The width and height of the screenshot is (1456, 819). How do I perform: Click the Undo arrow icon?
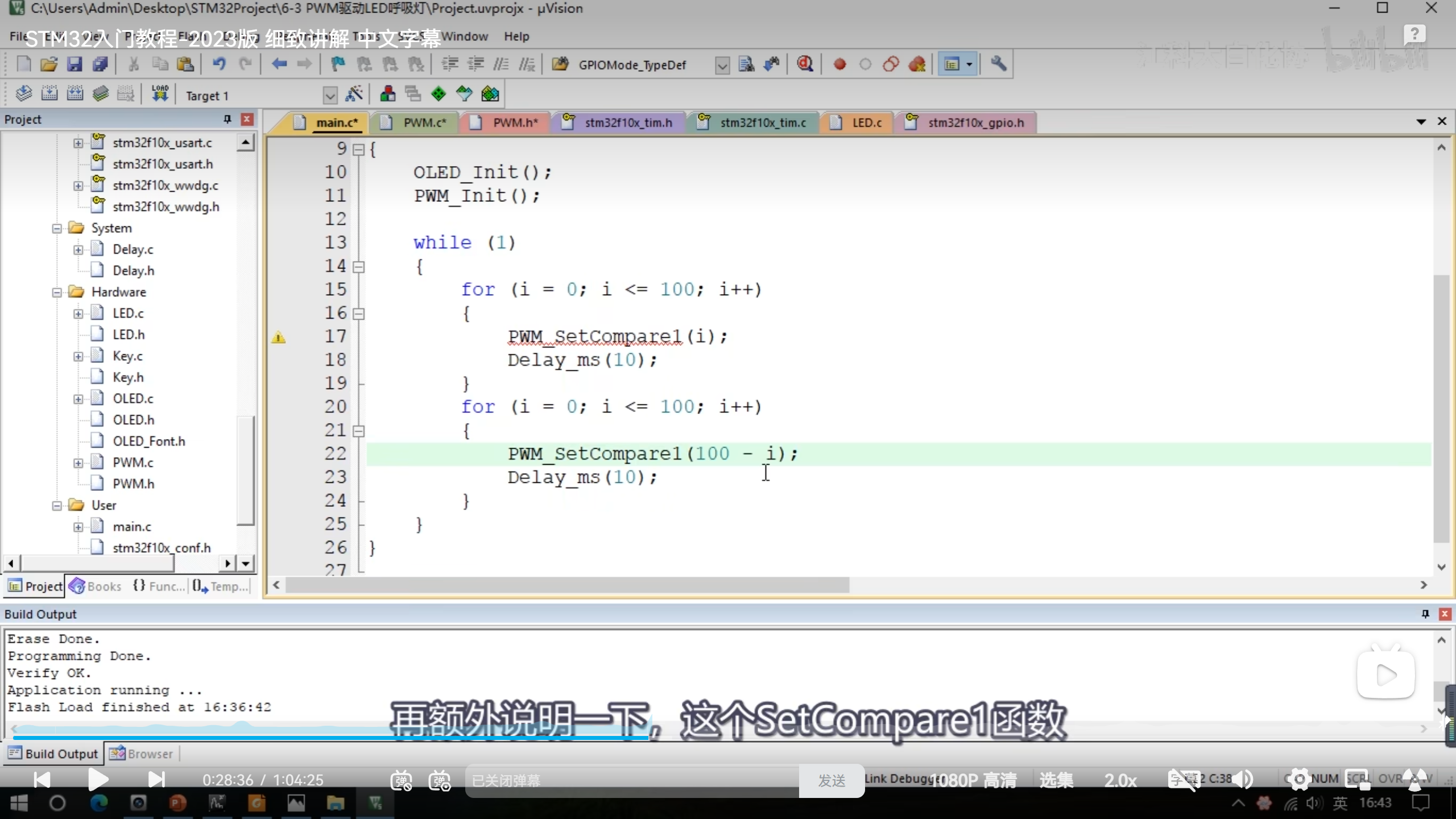pyautogui.click(x=219, y=64)
